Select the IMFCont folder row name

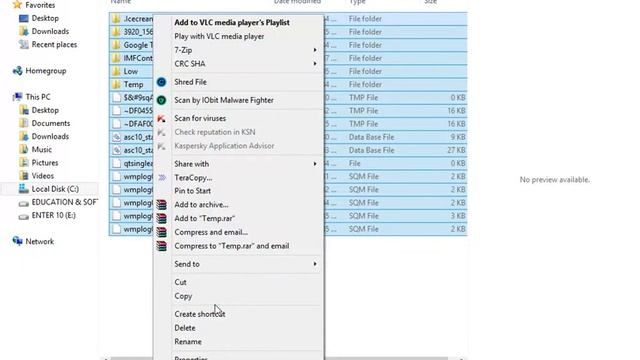(138, 58)
